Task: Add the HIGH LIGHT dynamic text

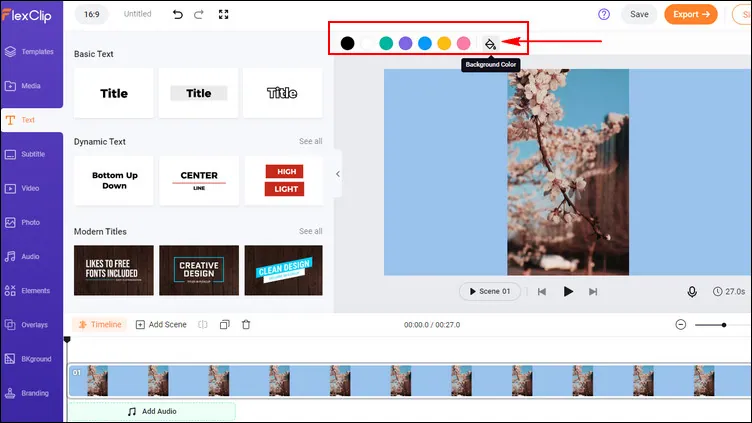Action: click(283, 180)
